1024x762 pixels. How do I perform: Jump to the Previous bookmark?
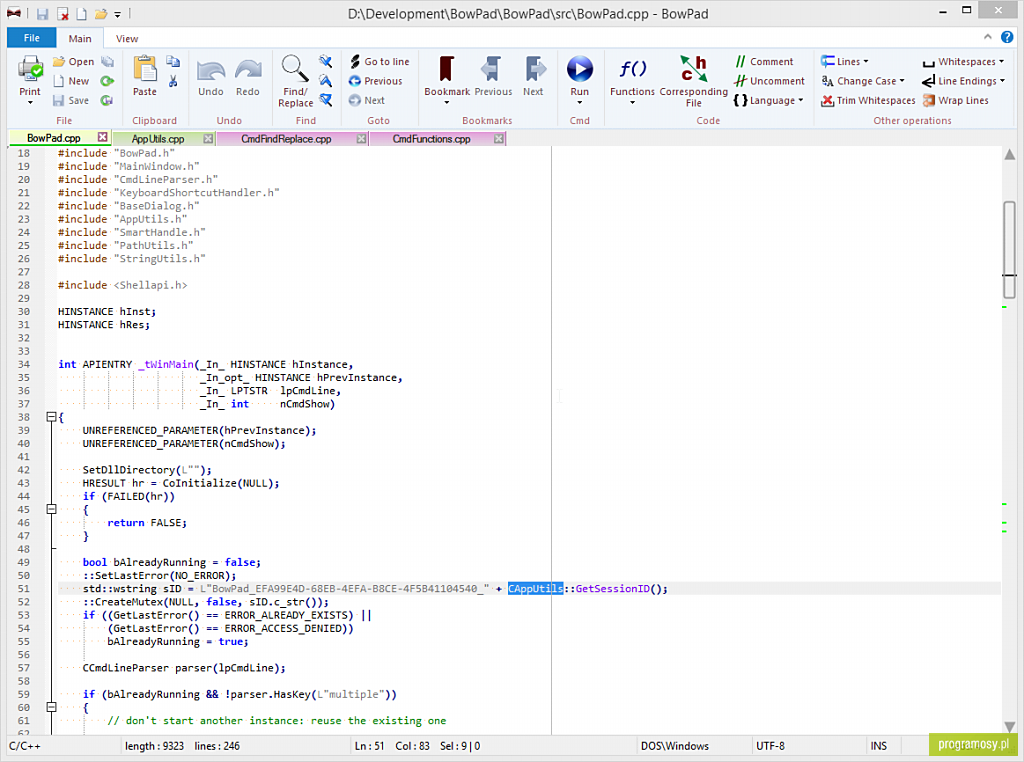click(x=493, y=76)
